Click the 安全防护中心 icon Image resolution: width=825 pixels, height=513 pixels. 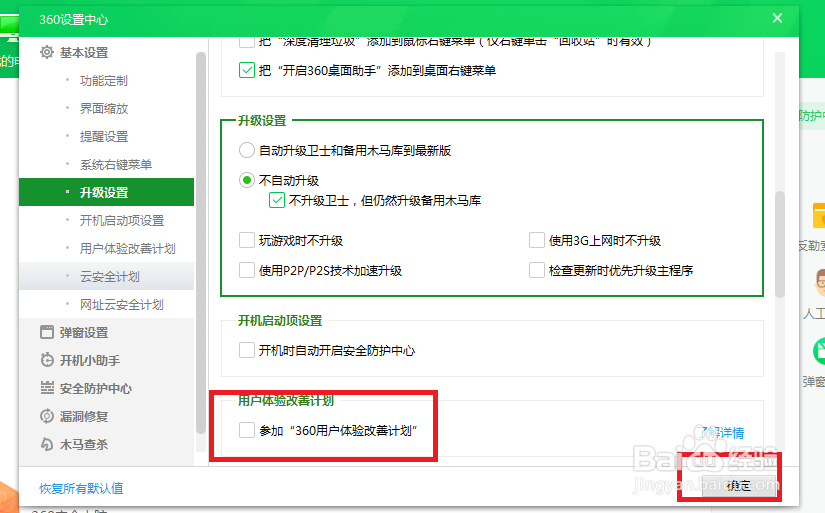[47, 388]
